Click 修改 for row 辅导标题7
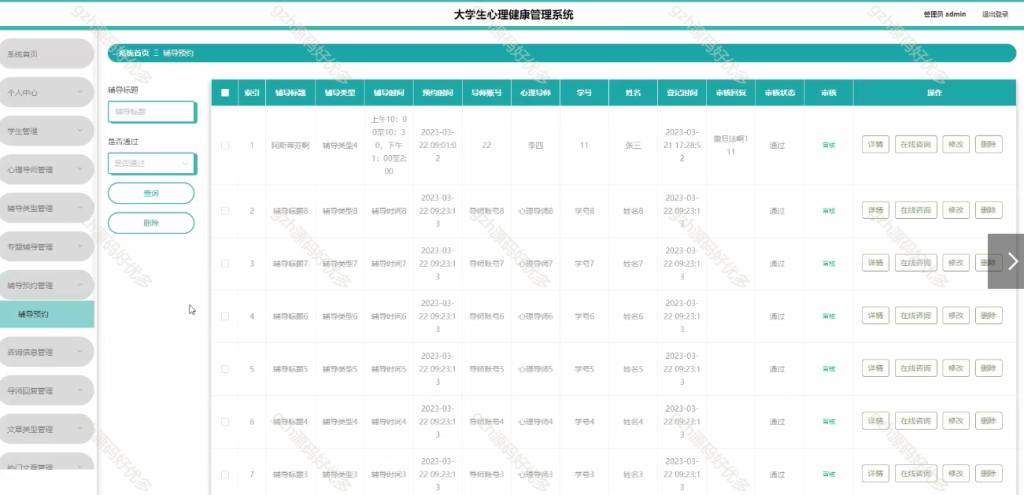Image resolution: width=1024 pixels, height=495 pixels. [x=956, y=263]
